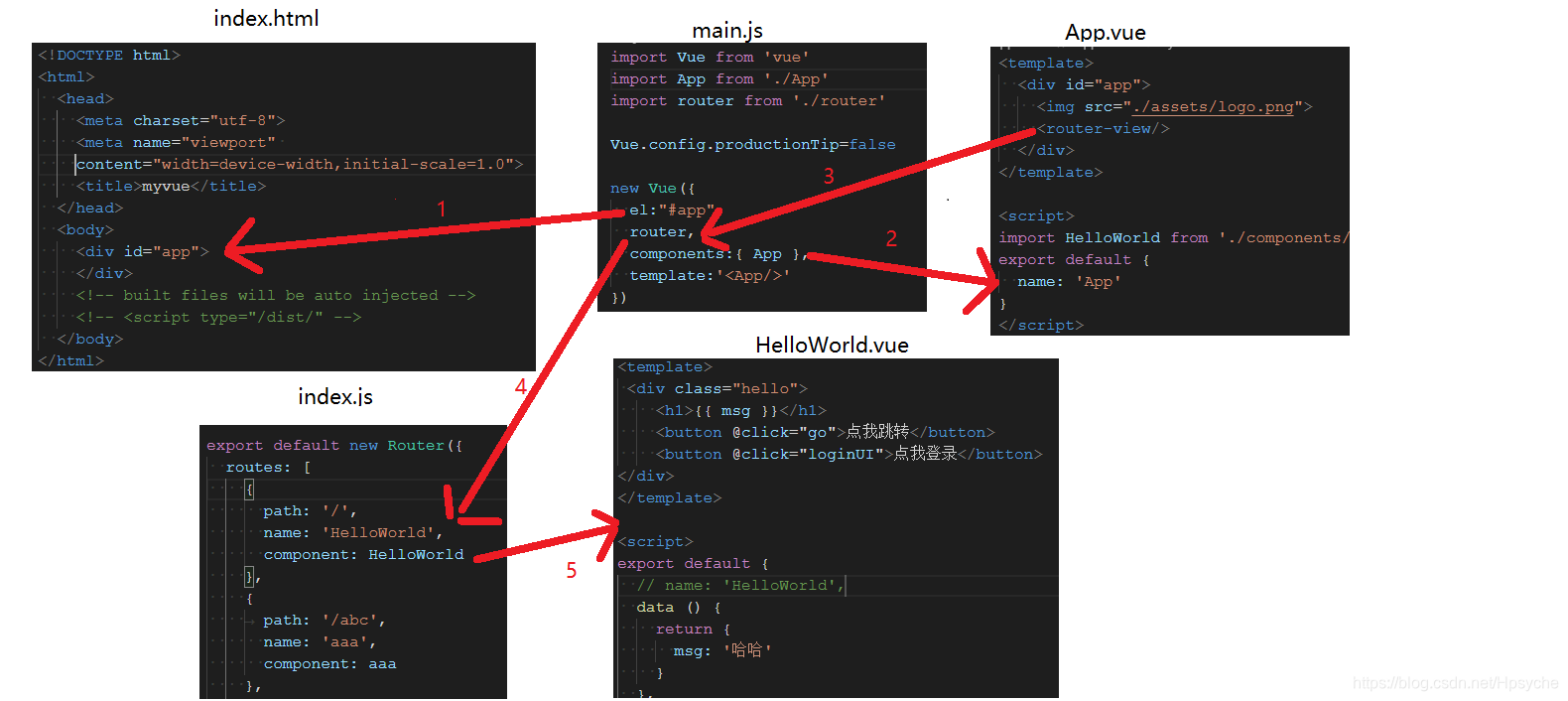The image size is (1568, 701).
Task: Select the <!DOCTYPE html> line
Action: (109, 56)
